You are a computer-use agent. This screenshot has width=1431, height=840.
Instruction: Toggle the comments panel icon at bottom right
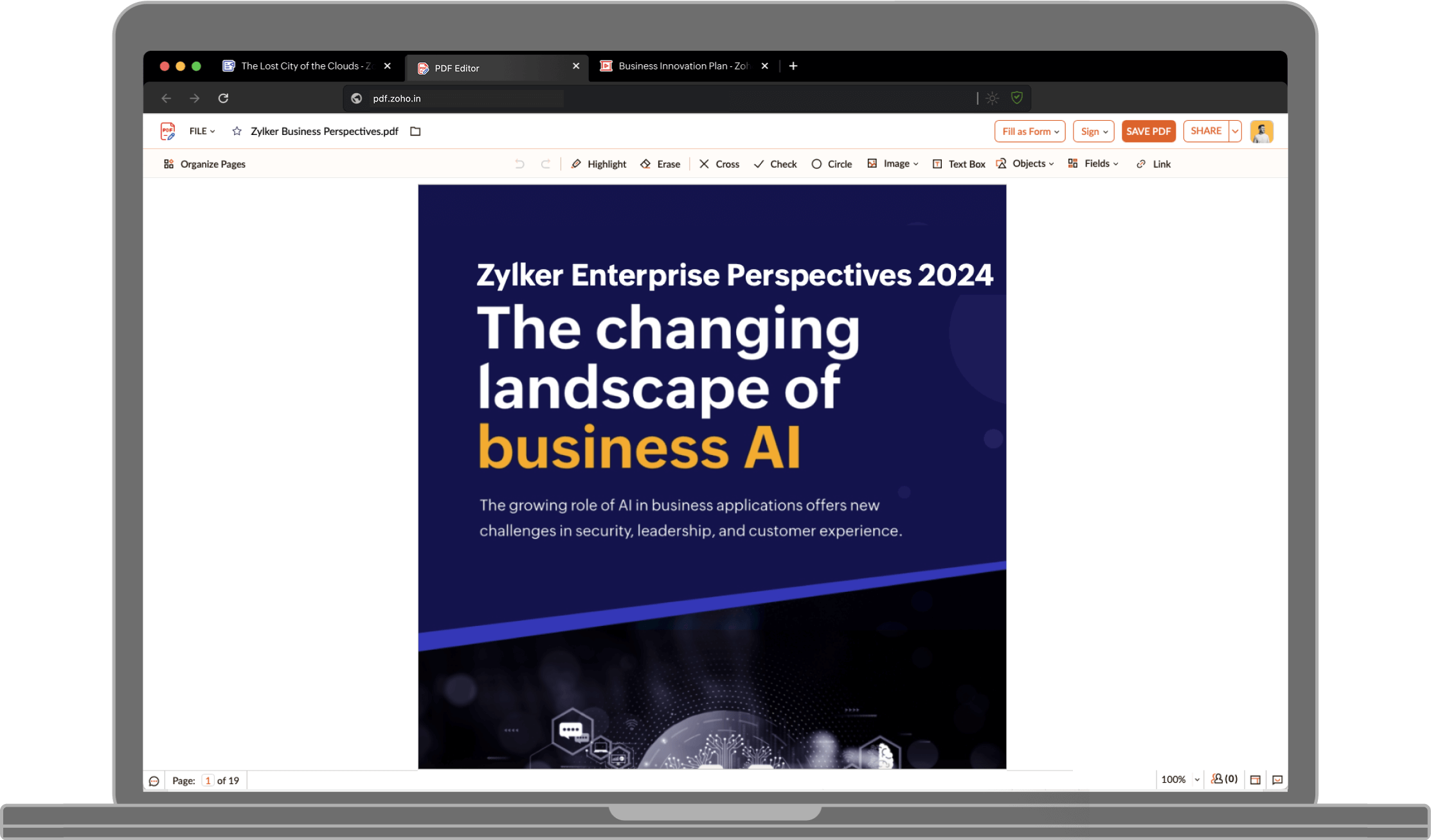[1277, 780]
